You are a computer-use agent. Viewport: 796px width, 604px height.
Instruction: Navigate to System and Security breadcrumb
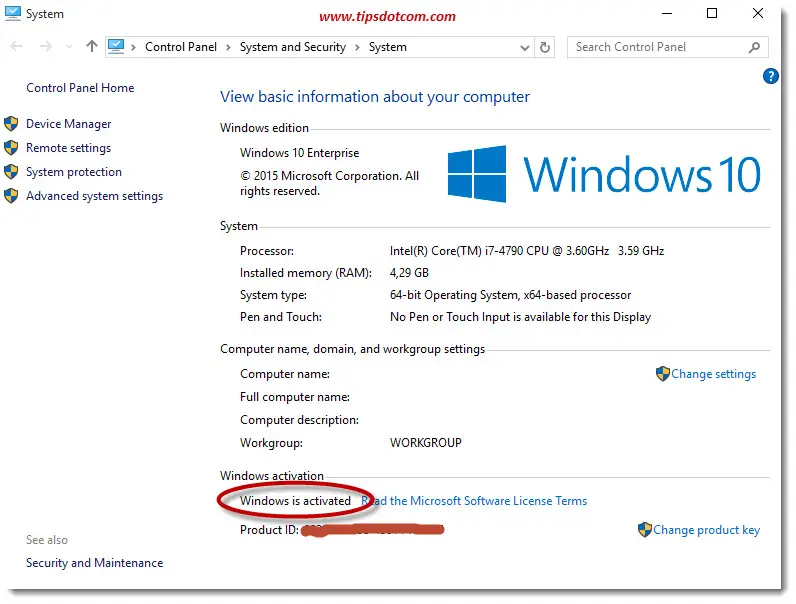coord(292,47)
